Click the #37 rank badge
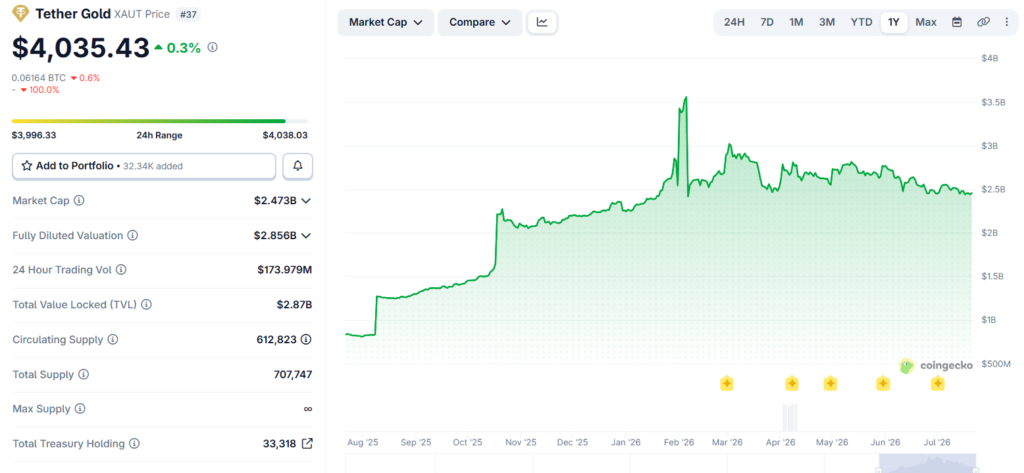1024x473 pixels. [x=187, y=14]
